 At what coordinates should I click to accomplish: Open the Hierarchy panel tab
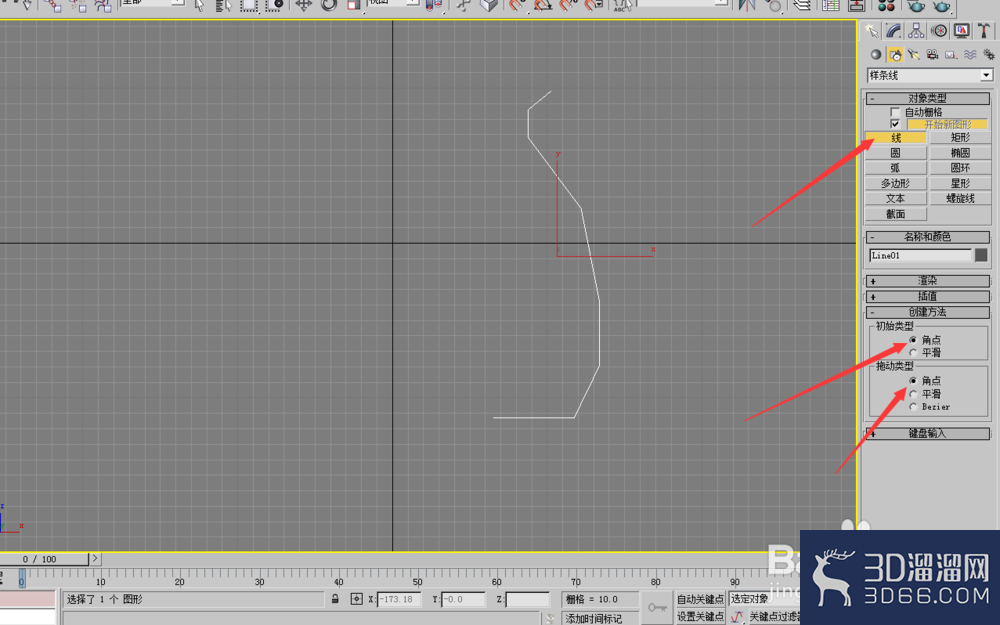pyautogui.click(x=916, y=31)
